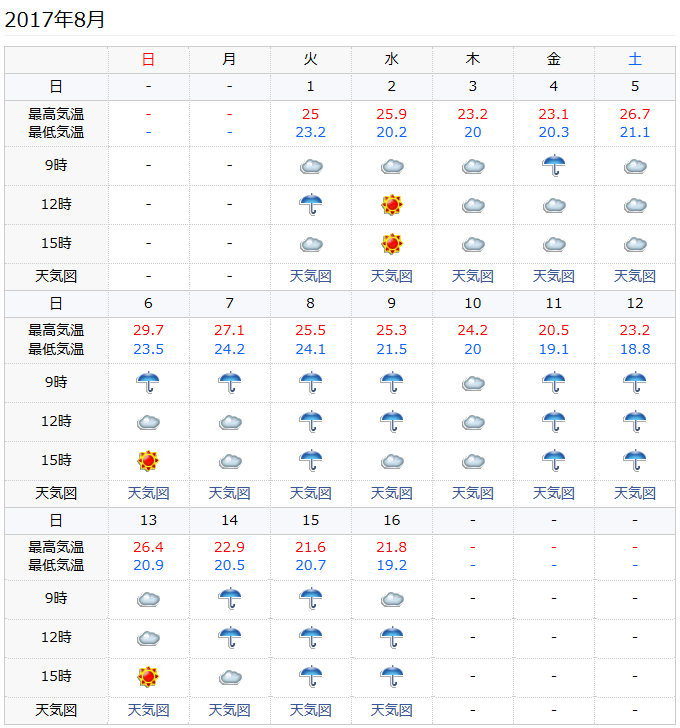The width and height of the screenshot is (680, 728).
Task: Open the 天気図 link for August 3
Action: point(473,276)
